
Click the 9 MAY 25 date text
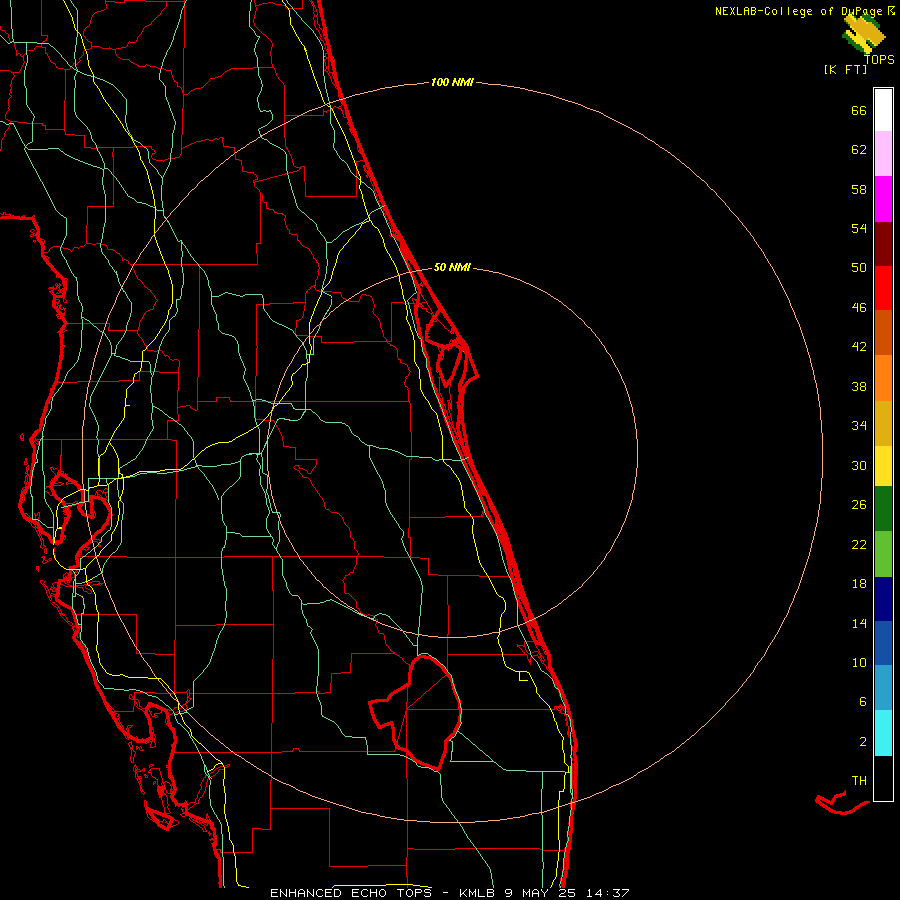(540, 893)
